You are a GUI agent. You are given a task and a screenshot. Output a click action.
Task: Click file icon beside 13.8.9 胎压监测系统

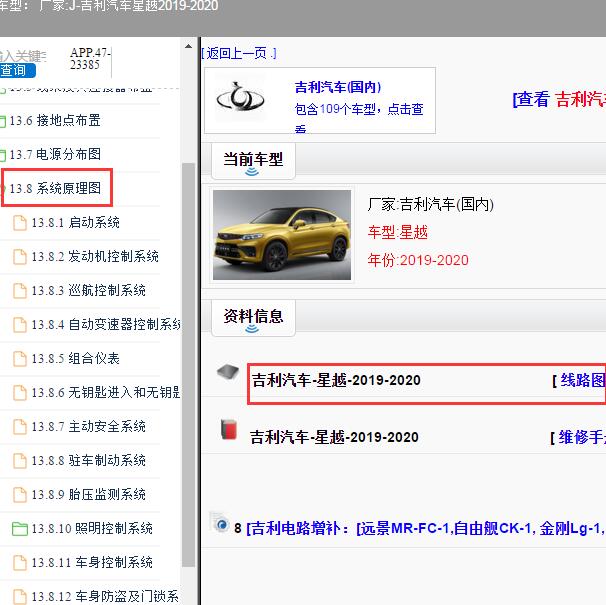click(20, 495)
